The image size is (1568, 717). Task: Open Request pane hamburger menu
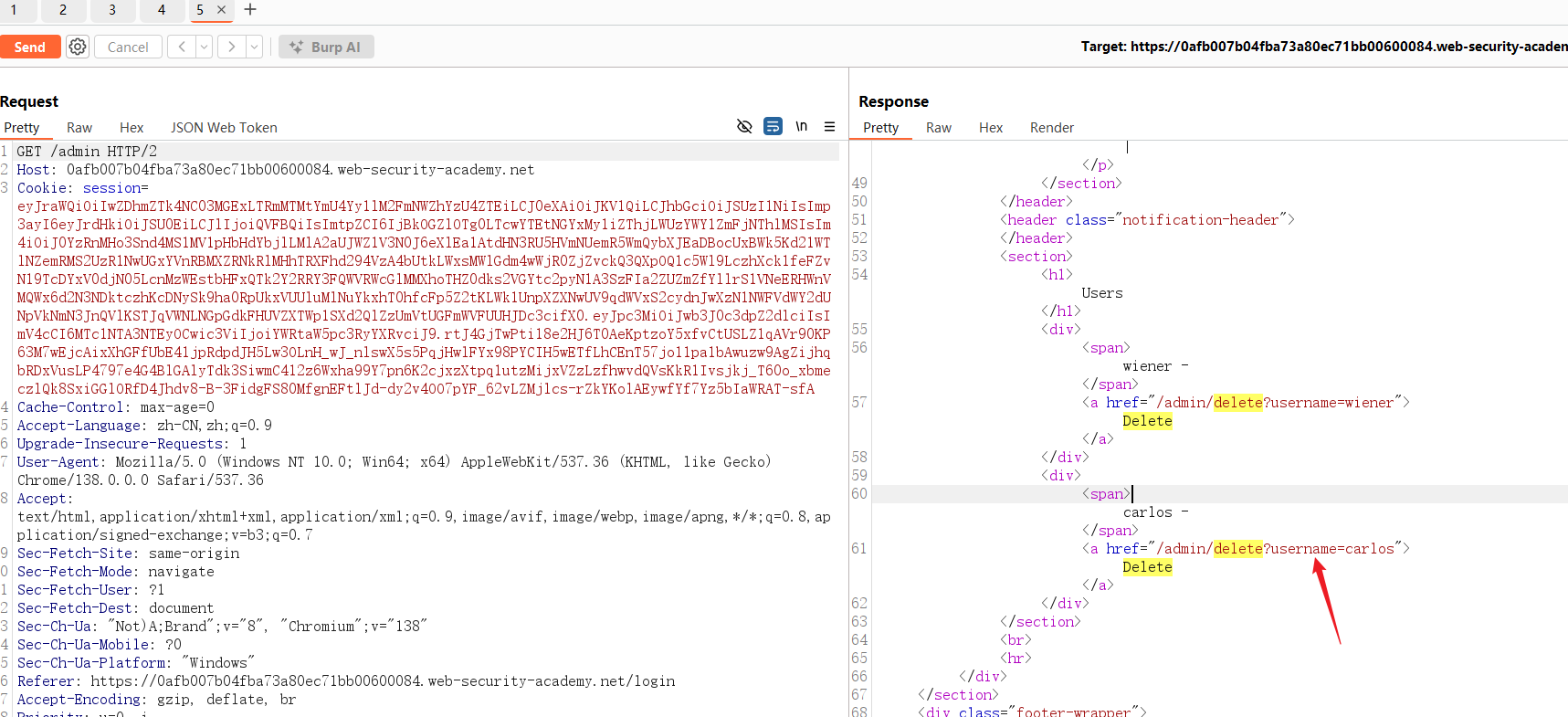point(829,127)
